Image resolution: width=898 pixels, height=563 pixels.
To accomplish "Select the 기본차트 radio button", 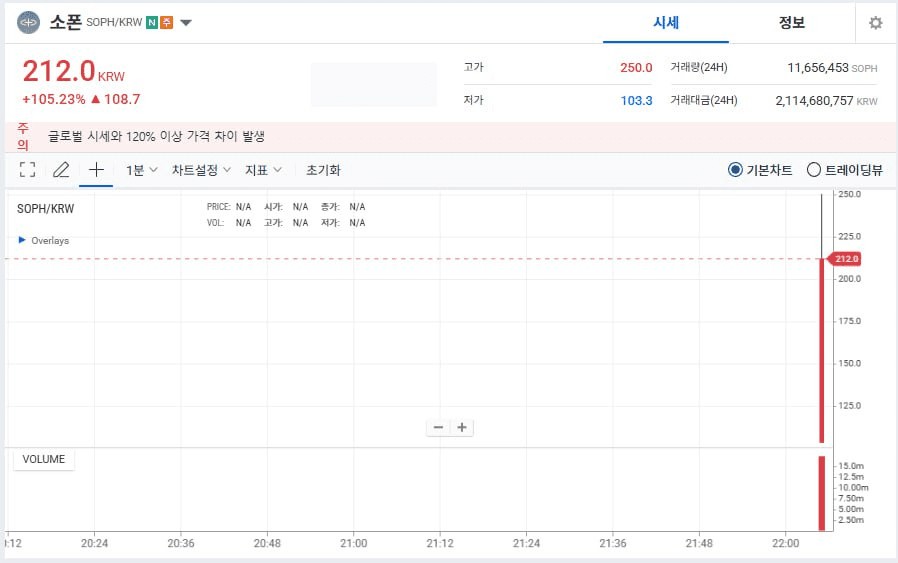I will point(735,170).
